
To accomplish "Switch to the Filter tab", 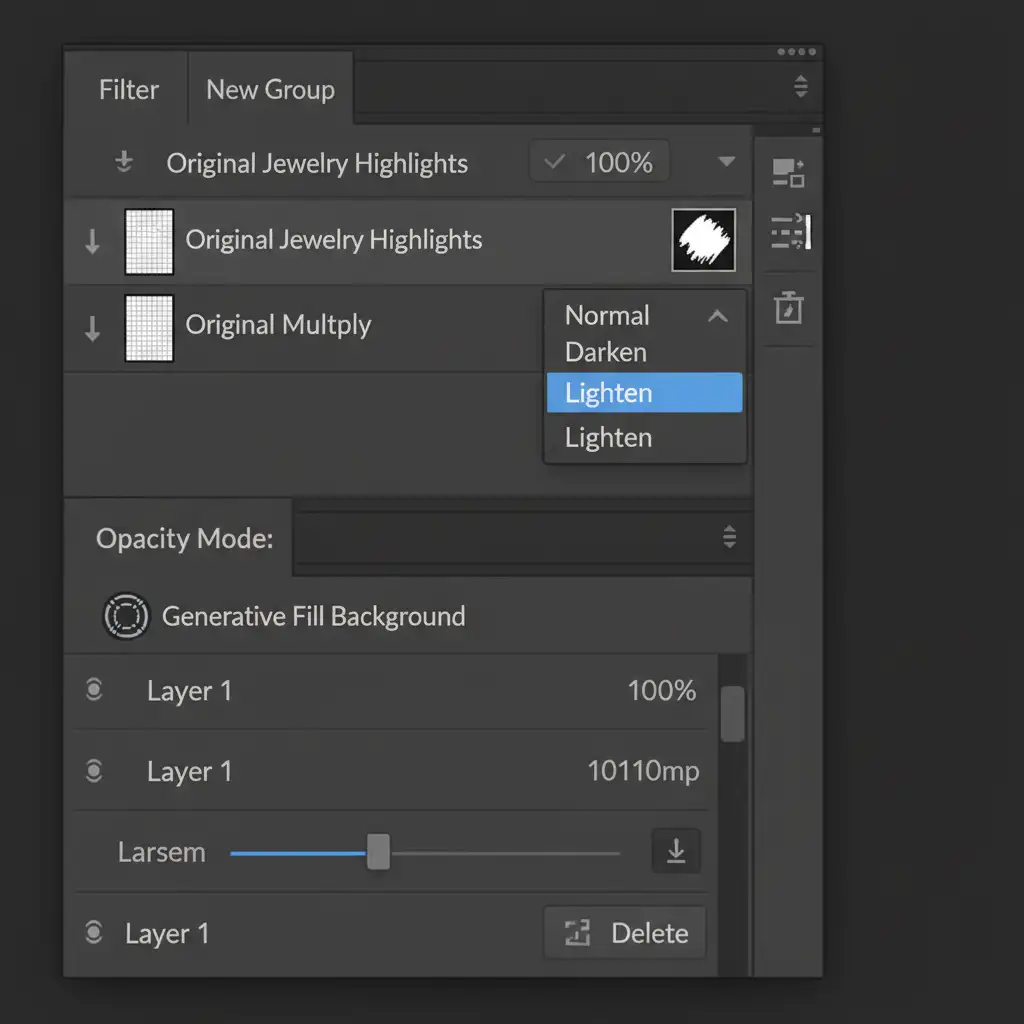I will 128,90.
